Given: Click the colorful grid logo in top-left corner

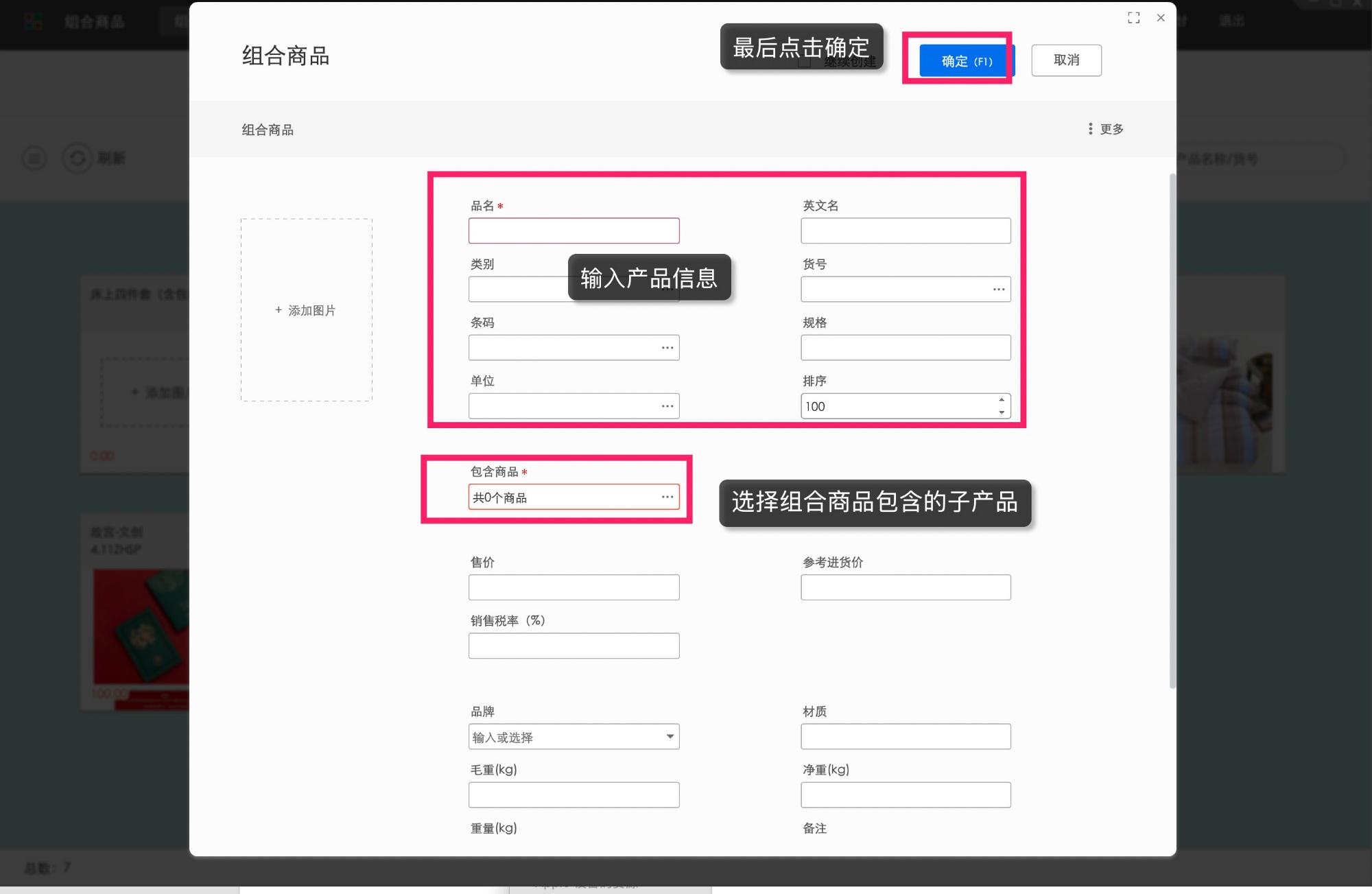Looking at the screenshot, I should click(x=32, y=21).
